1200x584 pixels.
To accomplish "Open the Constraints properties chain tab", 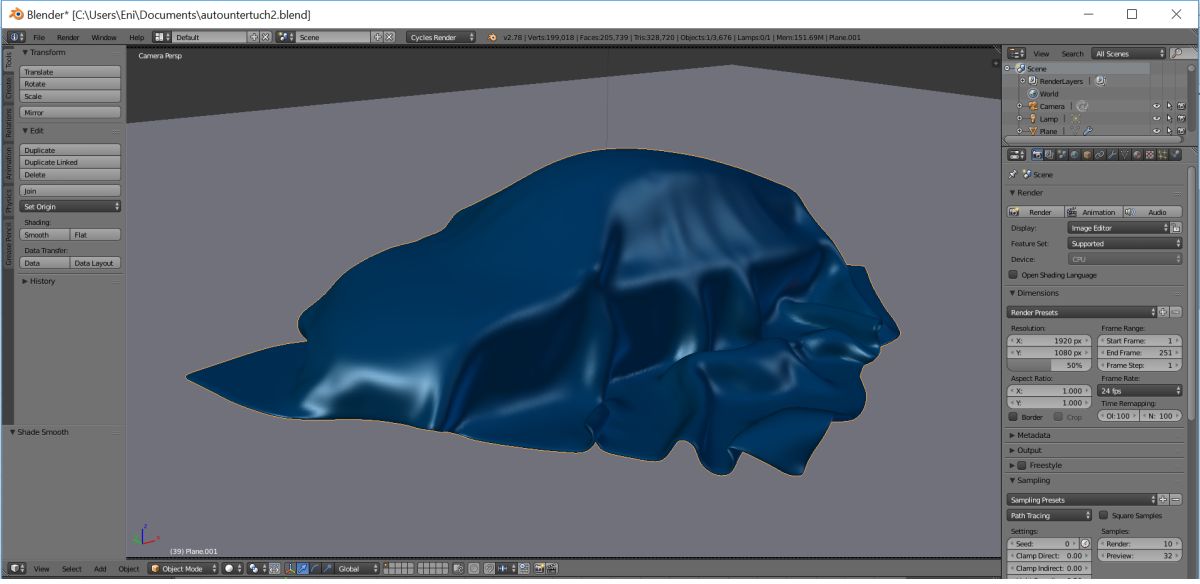I will 1099,155.
